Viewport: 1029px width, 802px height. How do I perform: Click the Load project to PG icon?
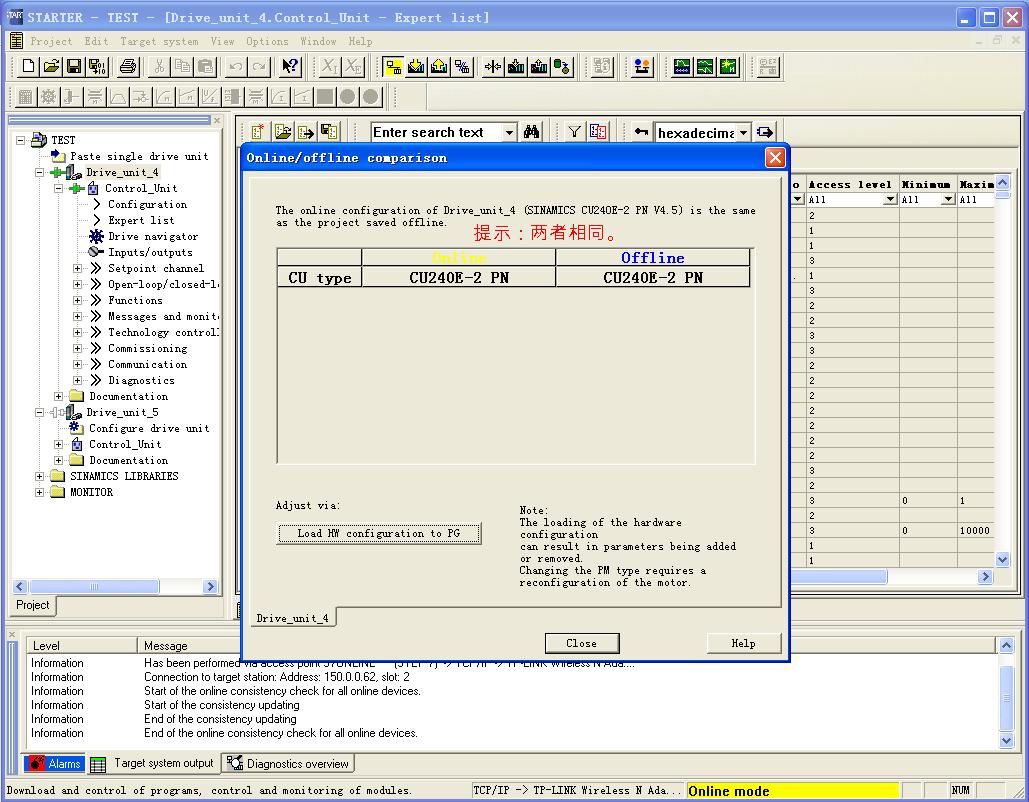[x=439, y=66]
